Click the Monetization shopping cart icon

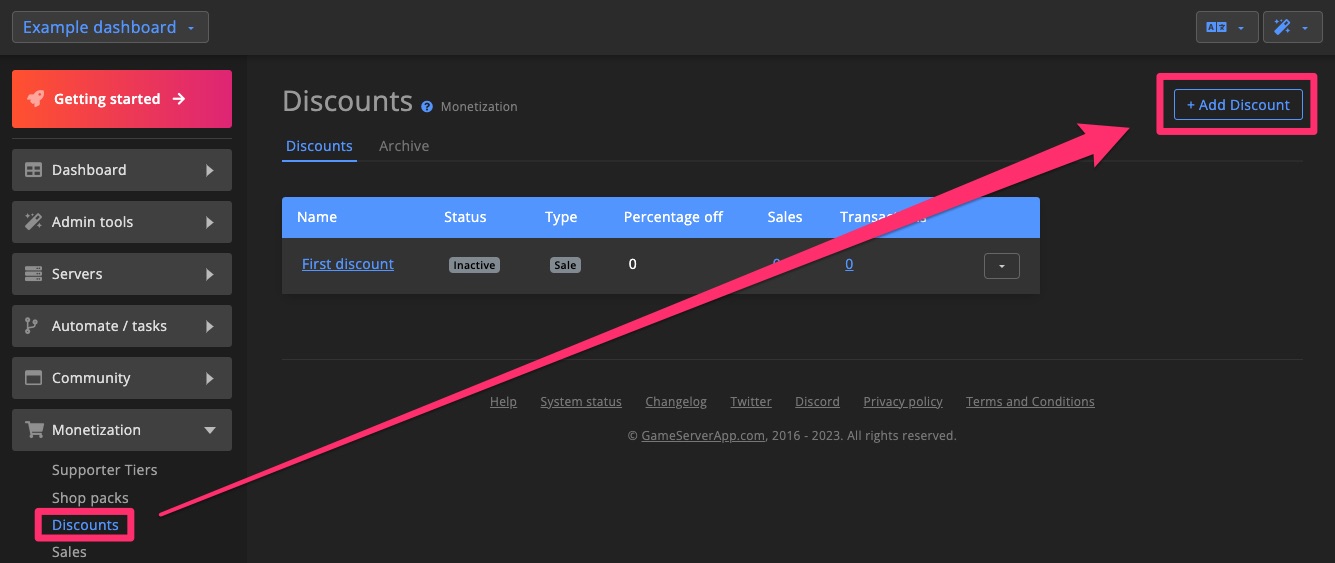click(x=35, y=430)
